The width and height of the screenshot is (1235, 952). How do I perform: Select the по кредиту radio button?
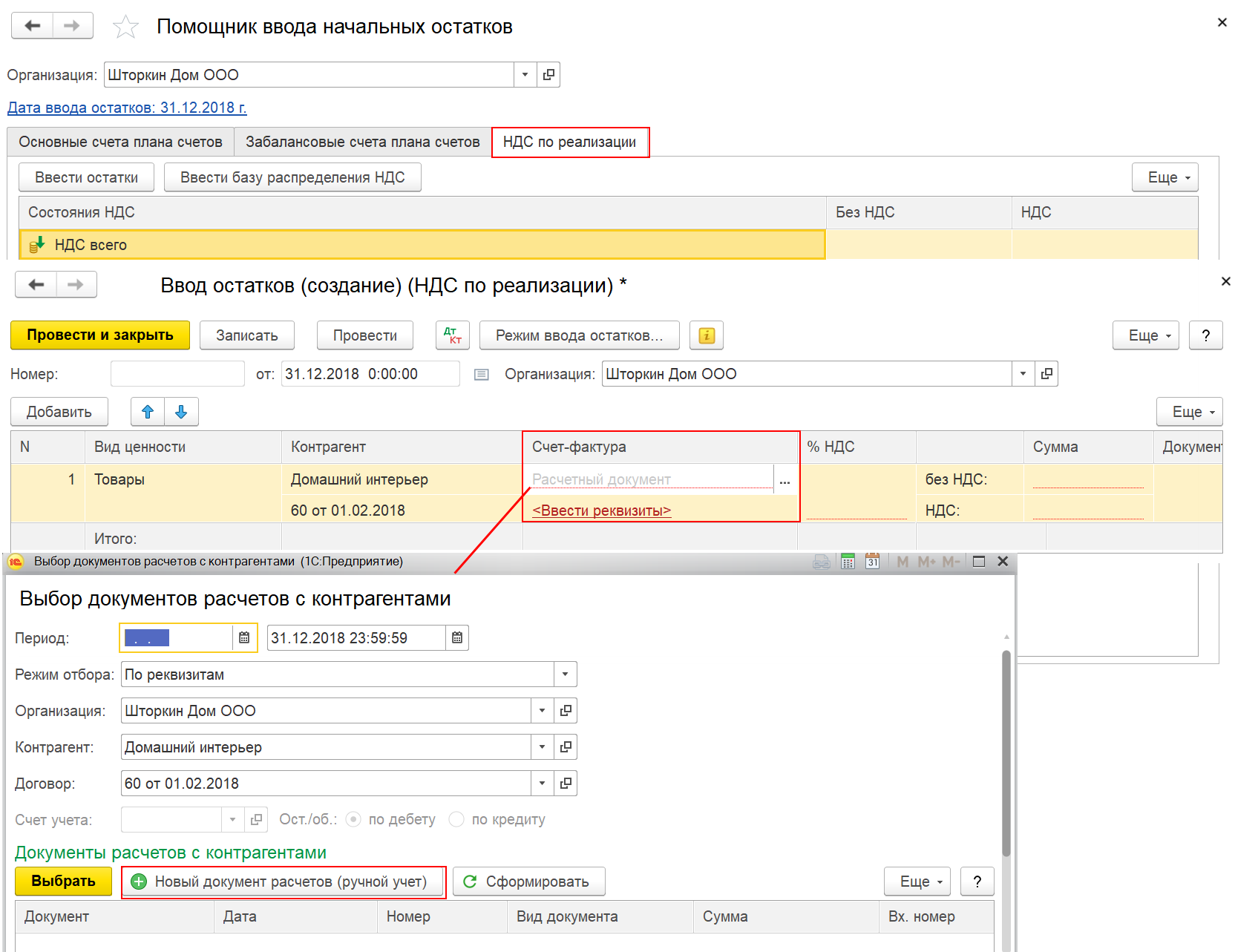[456, 819]
